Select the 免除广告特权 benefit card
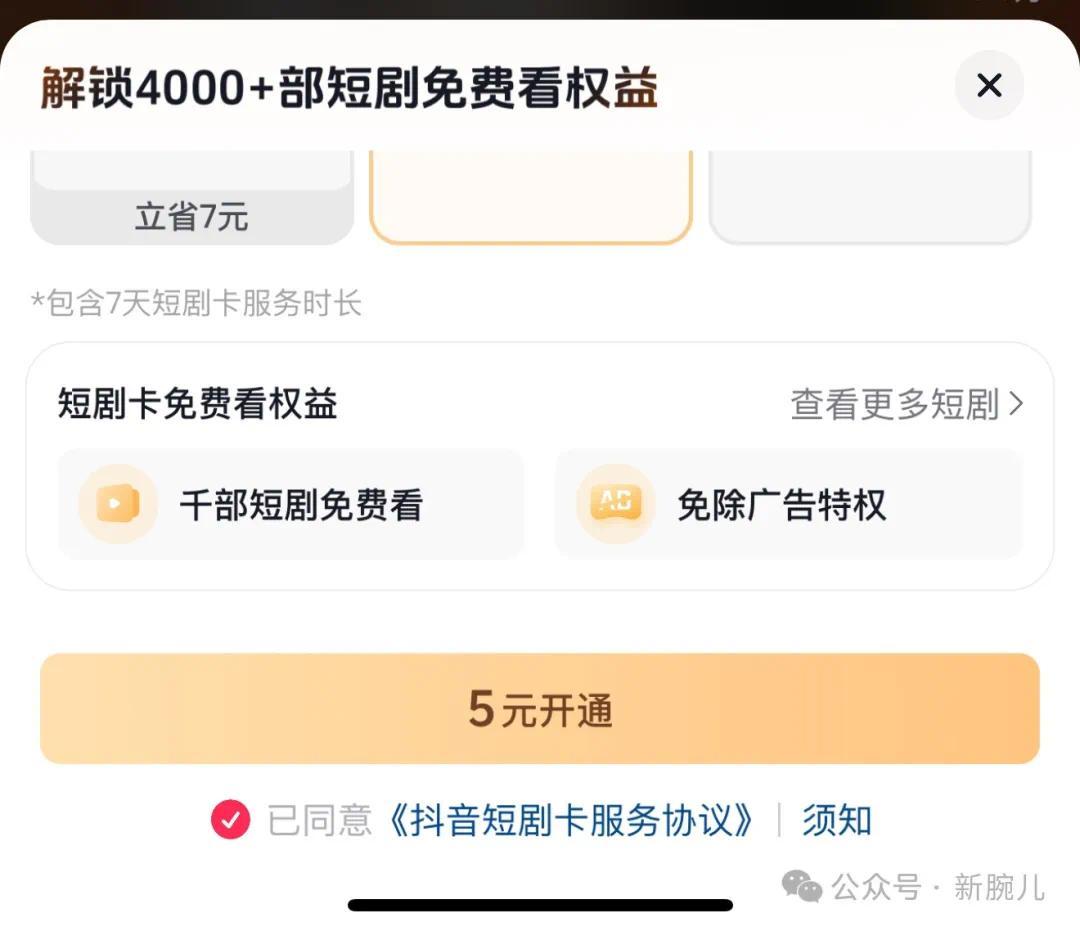The width and height of the screenshot is (1080, 931). click(x=790, y=503)
